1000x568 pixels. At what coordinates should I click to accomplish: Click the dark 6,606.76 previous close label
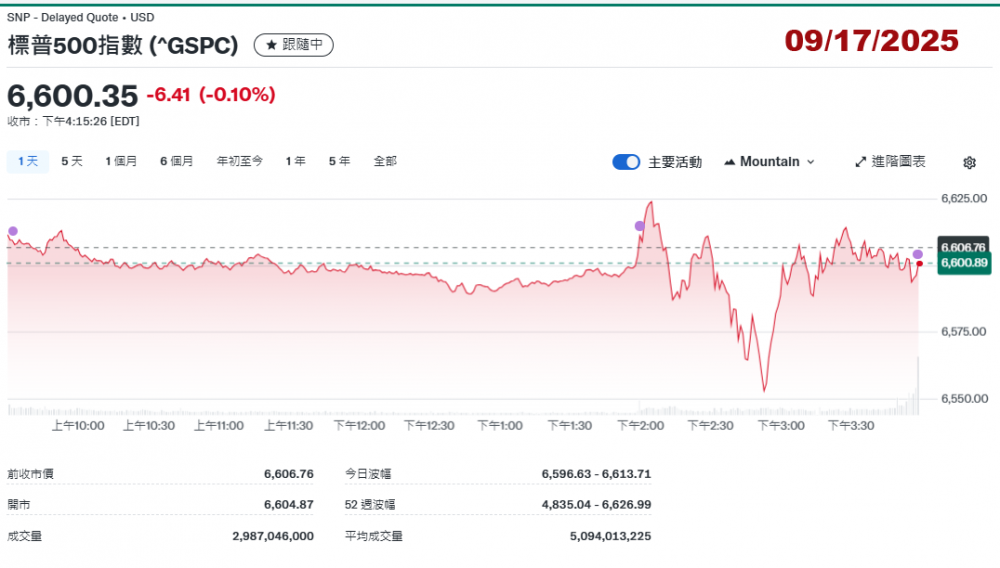[962, 247]
